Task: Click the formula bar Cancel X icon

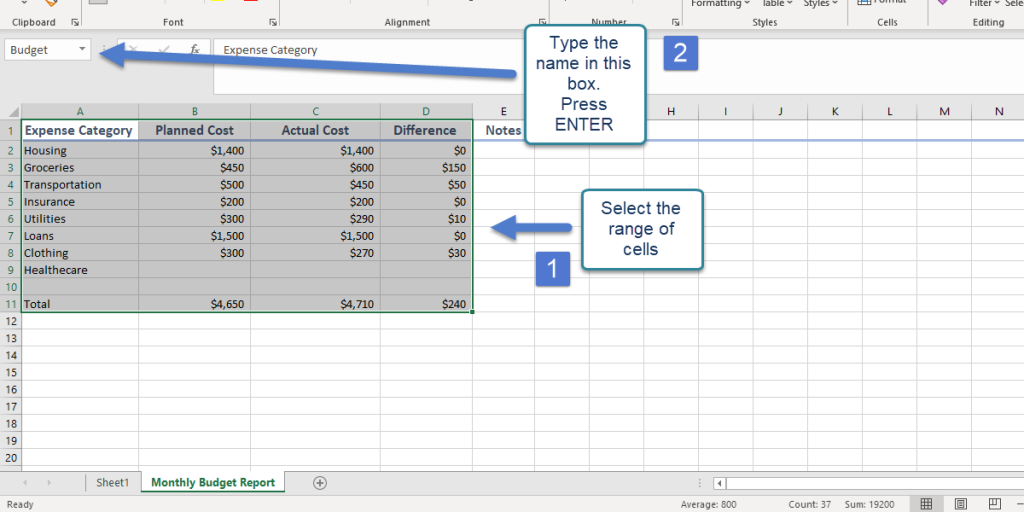Action: pyautogui.click(x=133, y=50)
